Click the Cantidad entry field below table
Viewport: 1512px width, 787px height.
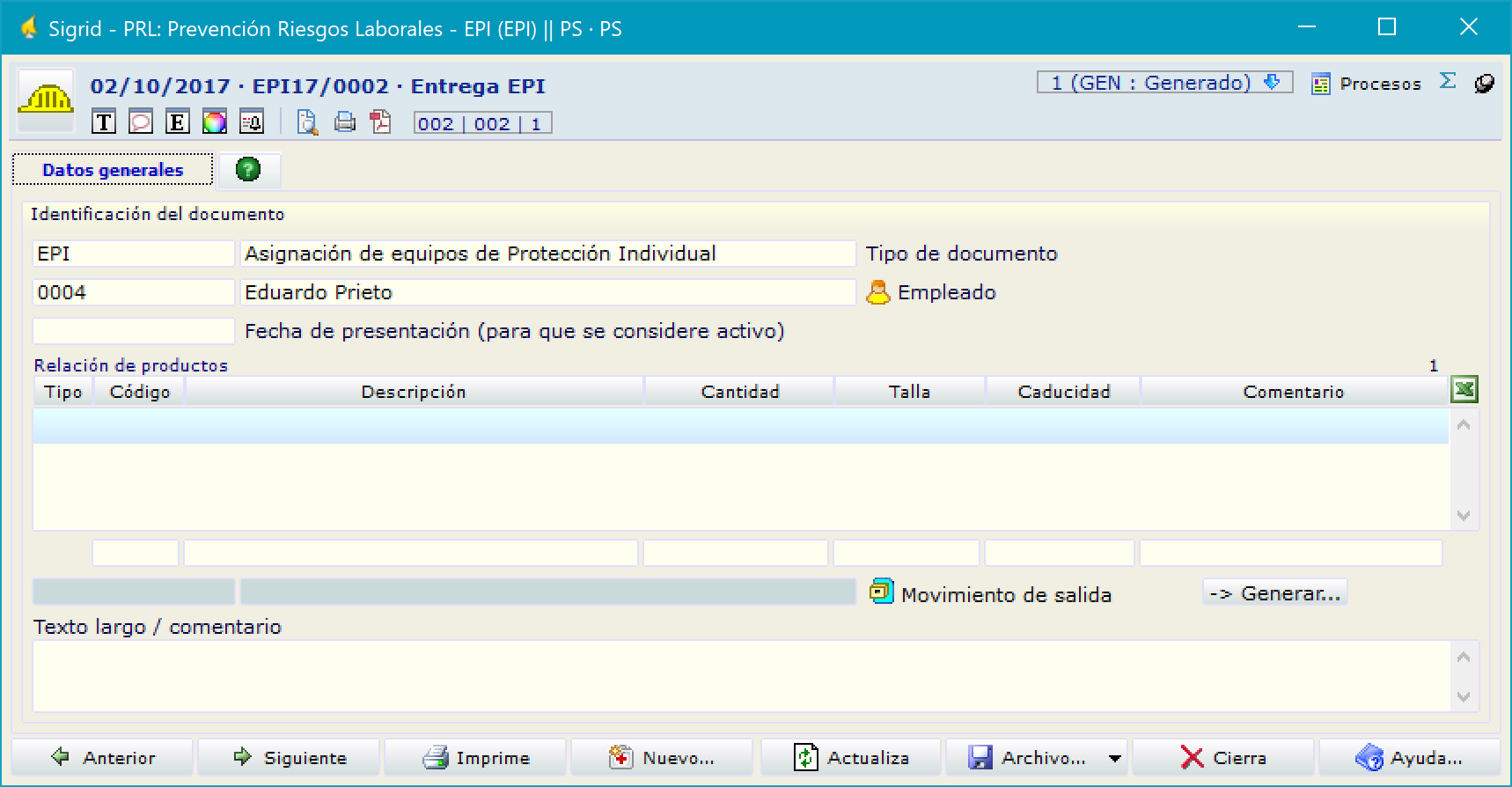[x=736, y=553]
